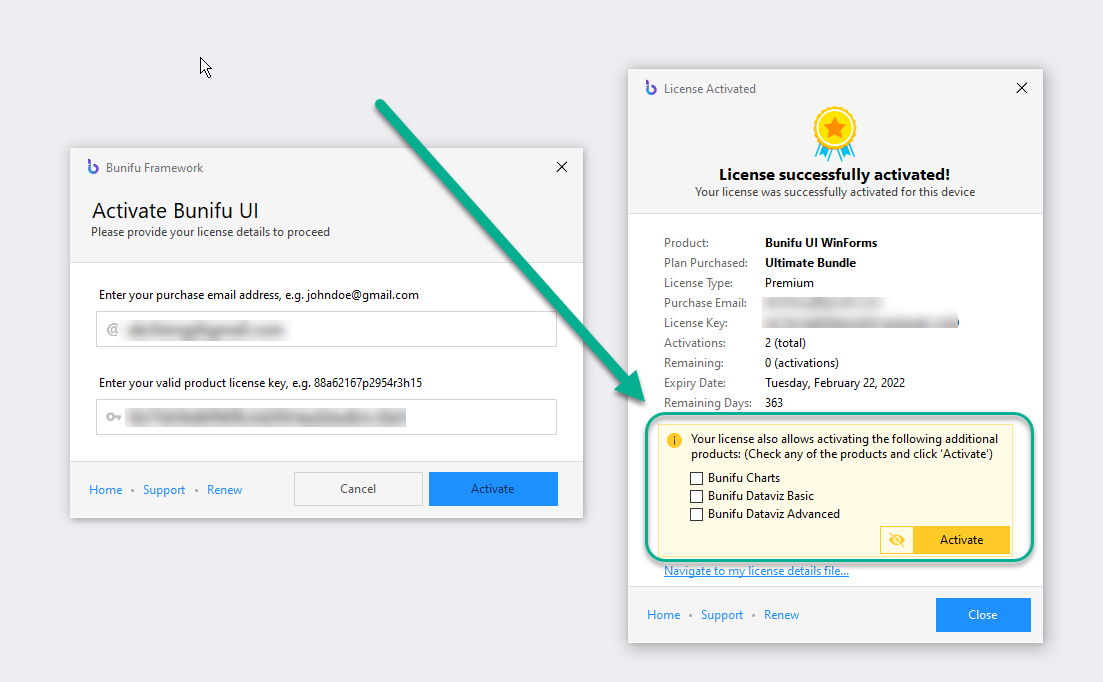Click the blue Activate button in Bunifu Framework dialog

[x=493, y=489]
